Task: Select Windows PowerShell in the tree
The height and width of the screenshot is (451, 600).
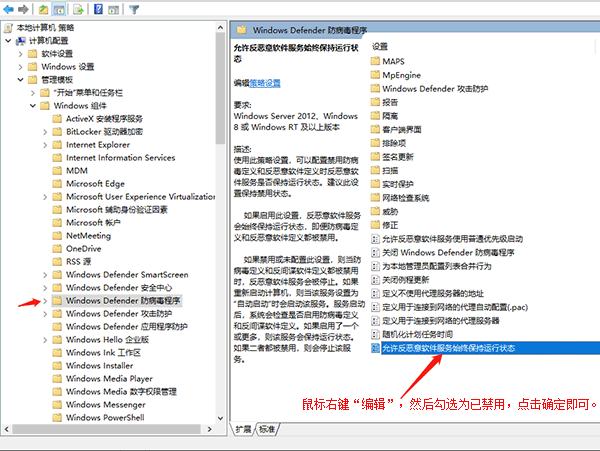Action: pyautogui.click(x=105, y=418)
